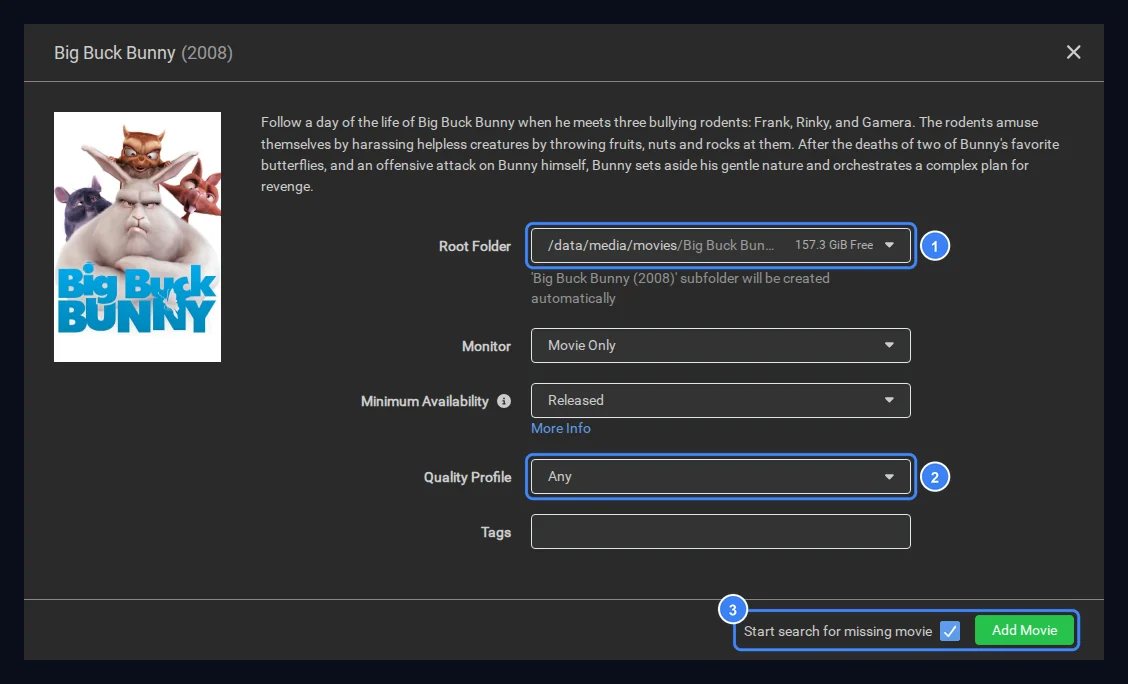The image size is (1128, 684).
Task: Click the Root Folder label
Action: (x=475, y=246)
